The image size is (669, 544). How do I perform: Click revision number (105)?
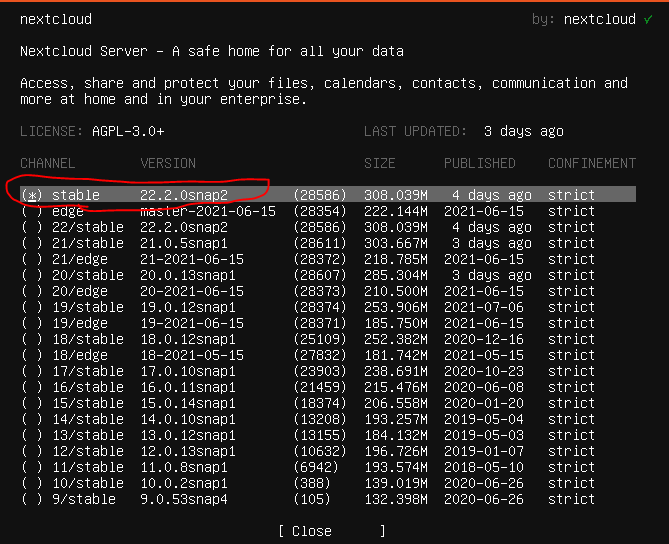click(x=311, y=499)
